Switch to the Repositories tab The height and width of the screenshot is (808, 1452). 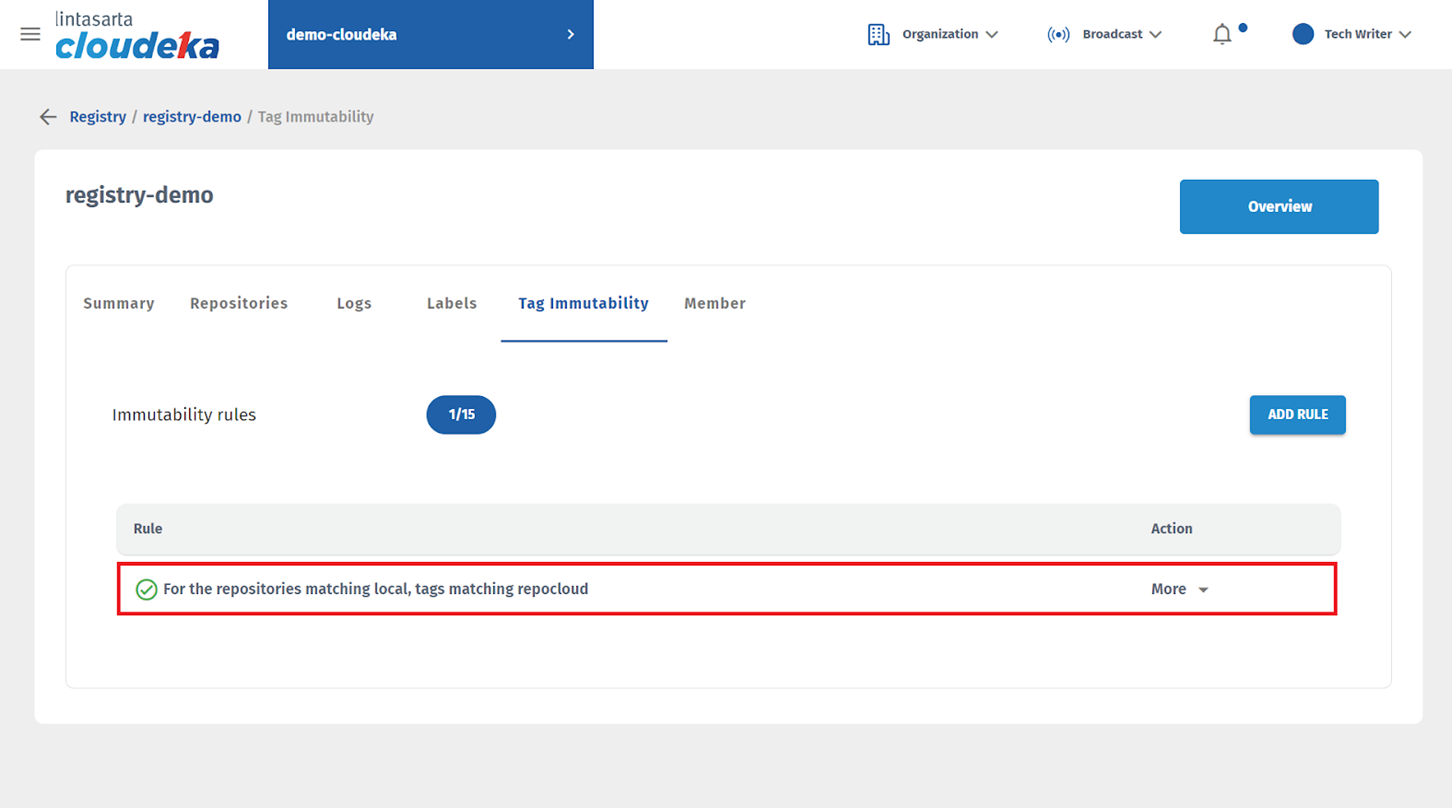pos(239,303)
